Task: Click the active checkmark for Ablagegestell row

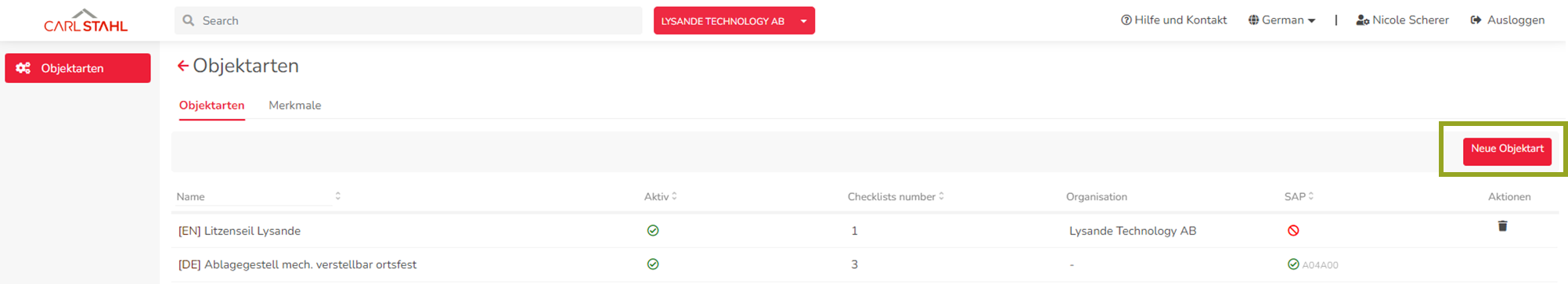Action: click(653, 264)
